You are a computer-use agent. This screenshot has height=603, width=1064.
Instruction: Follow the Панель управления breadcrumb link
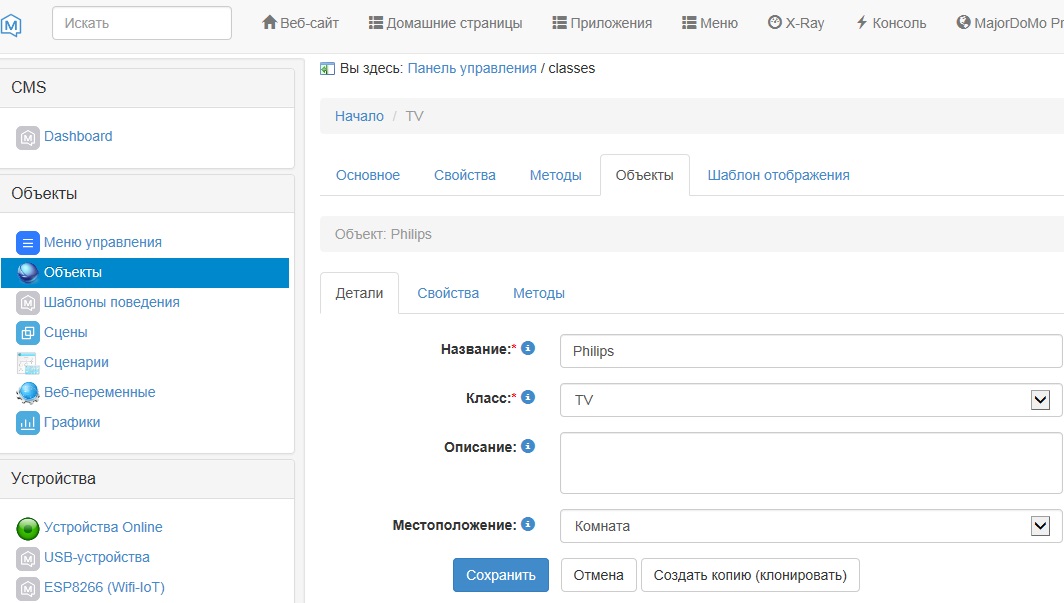coord(472,68)
